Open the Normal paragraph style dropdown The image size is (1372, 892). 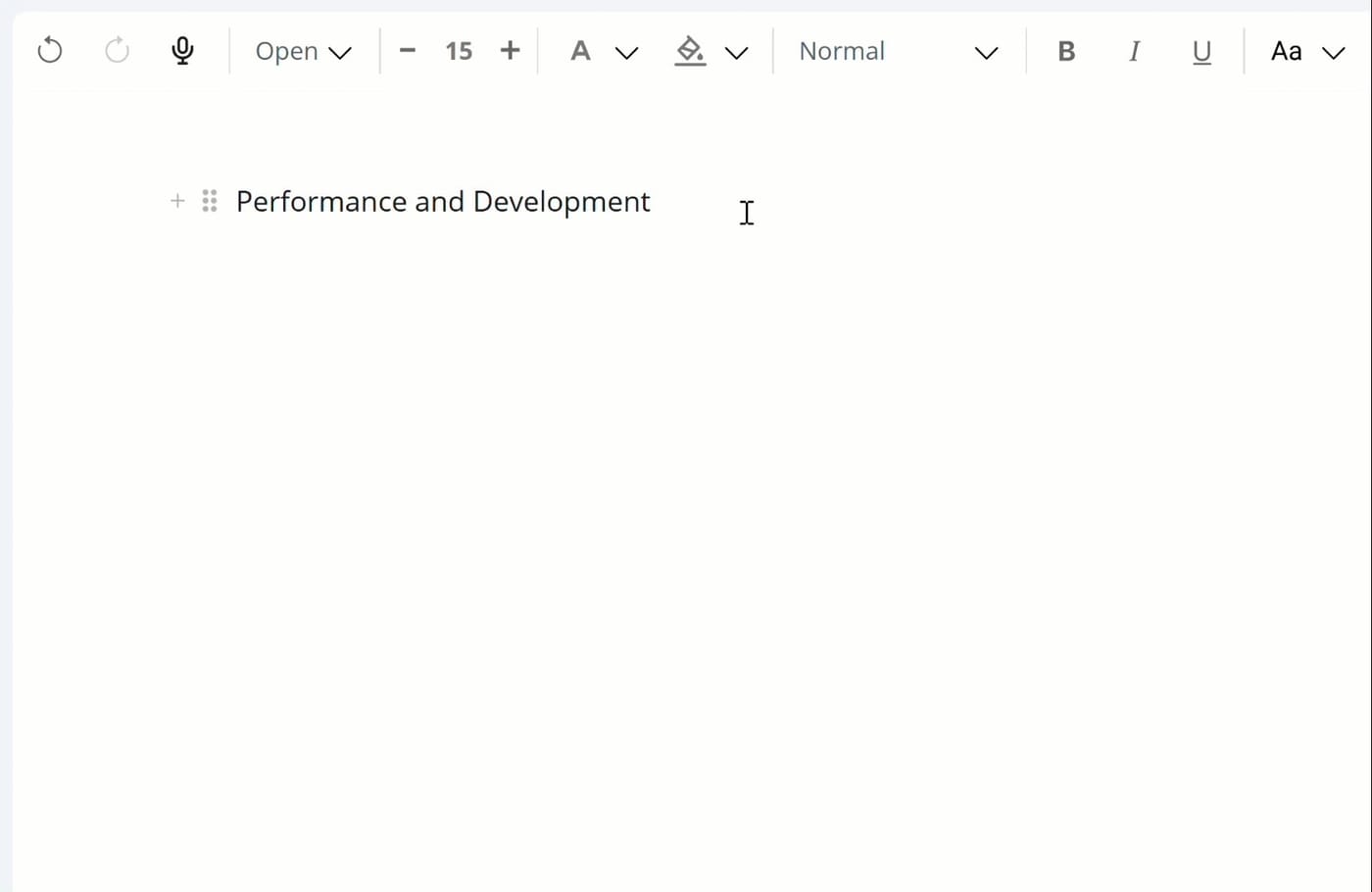[x=899, y=51]
